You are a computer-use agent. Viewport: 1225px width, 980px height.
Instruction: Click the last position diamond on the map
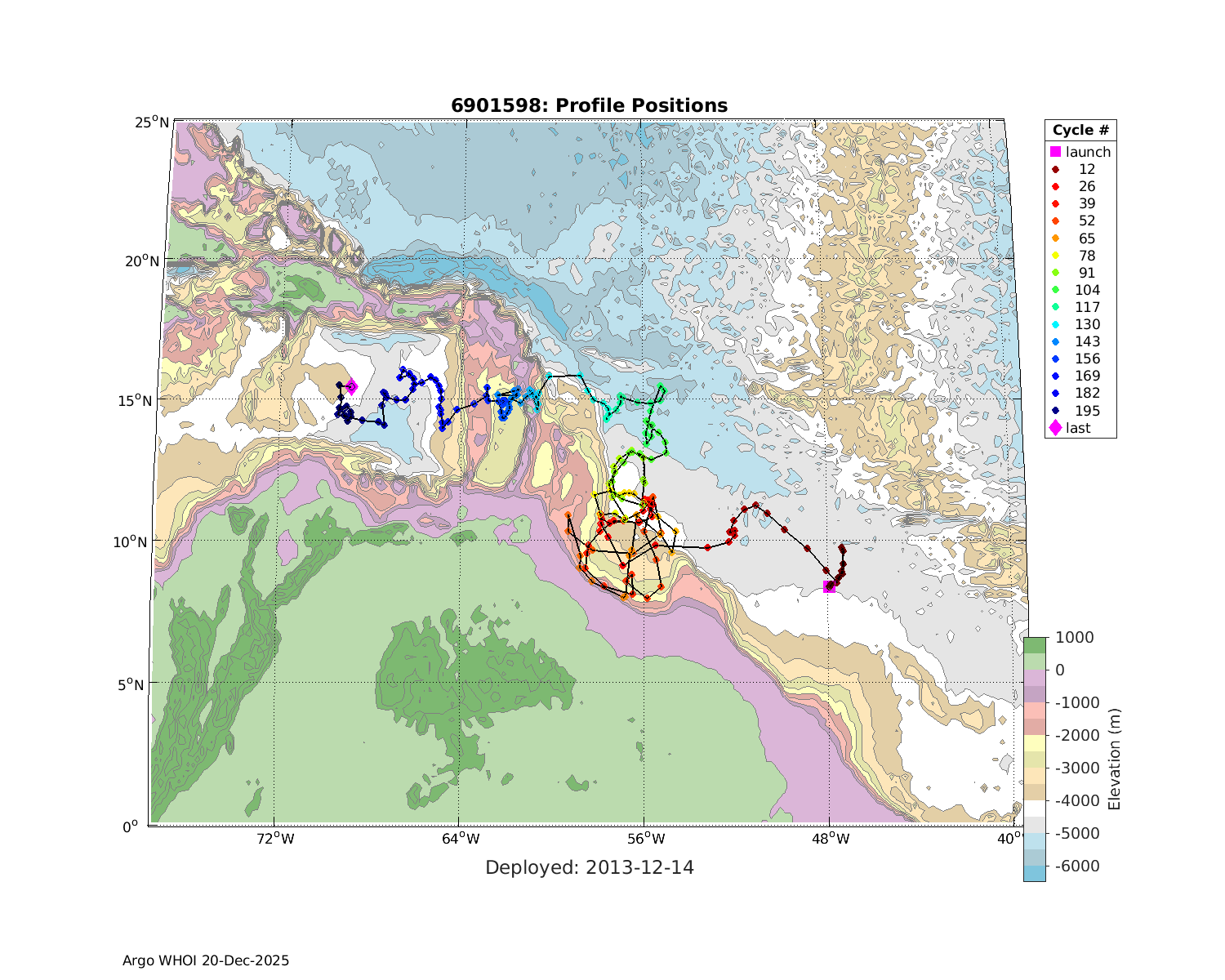(351, 387)
